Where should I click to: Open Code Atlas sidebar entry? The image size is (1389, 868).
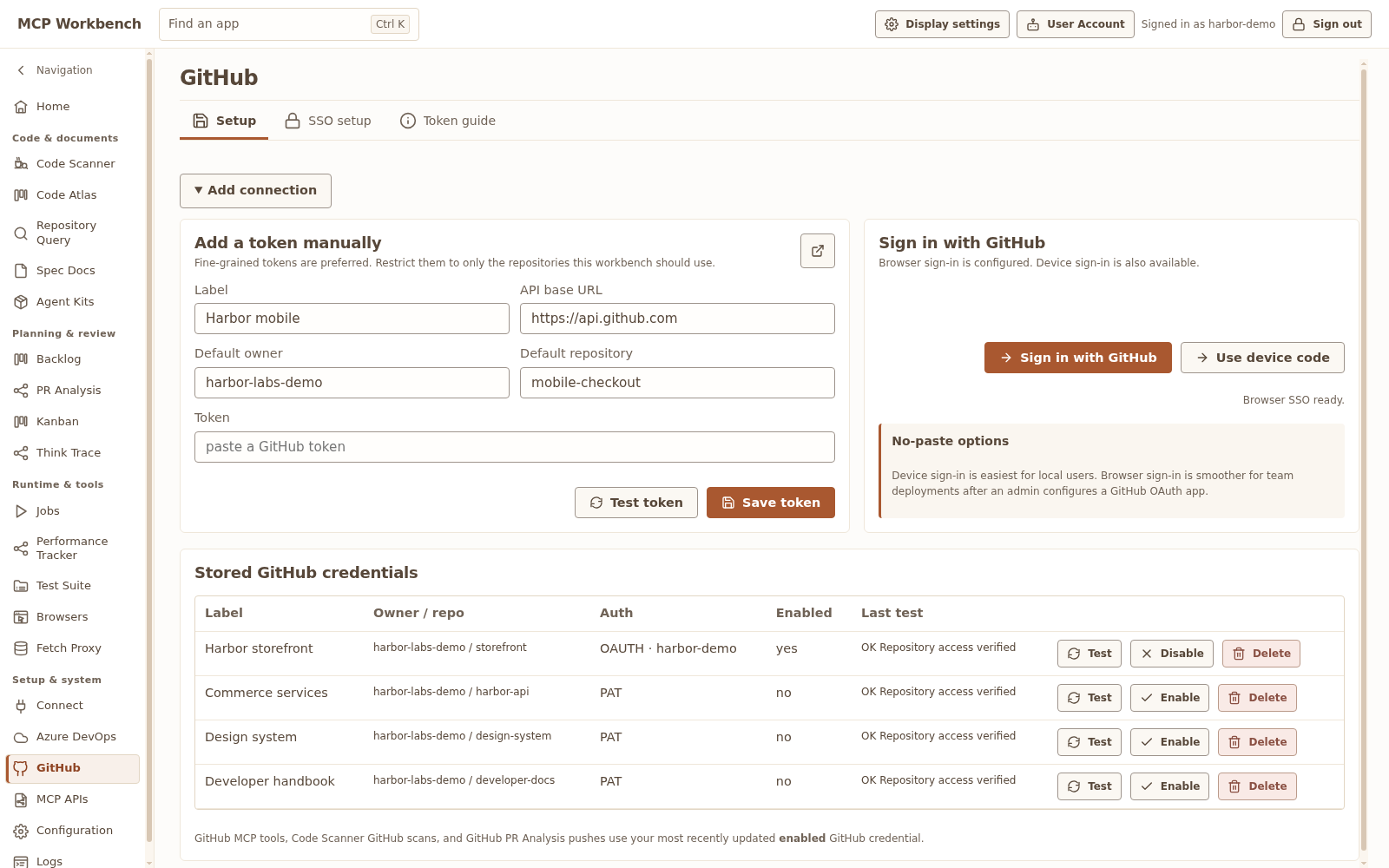click(73, 194)
